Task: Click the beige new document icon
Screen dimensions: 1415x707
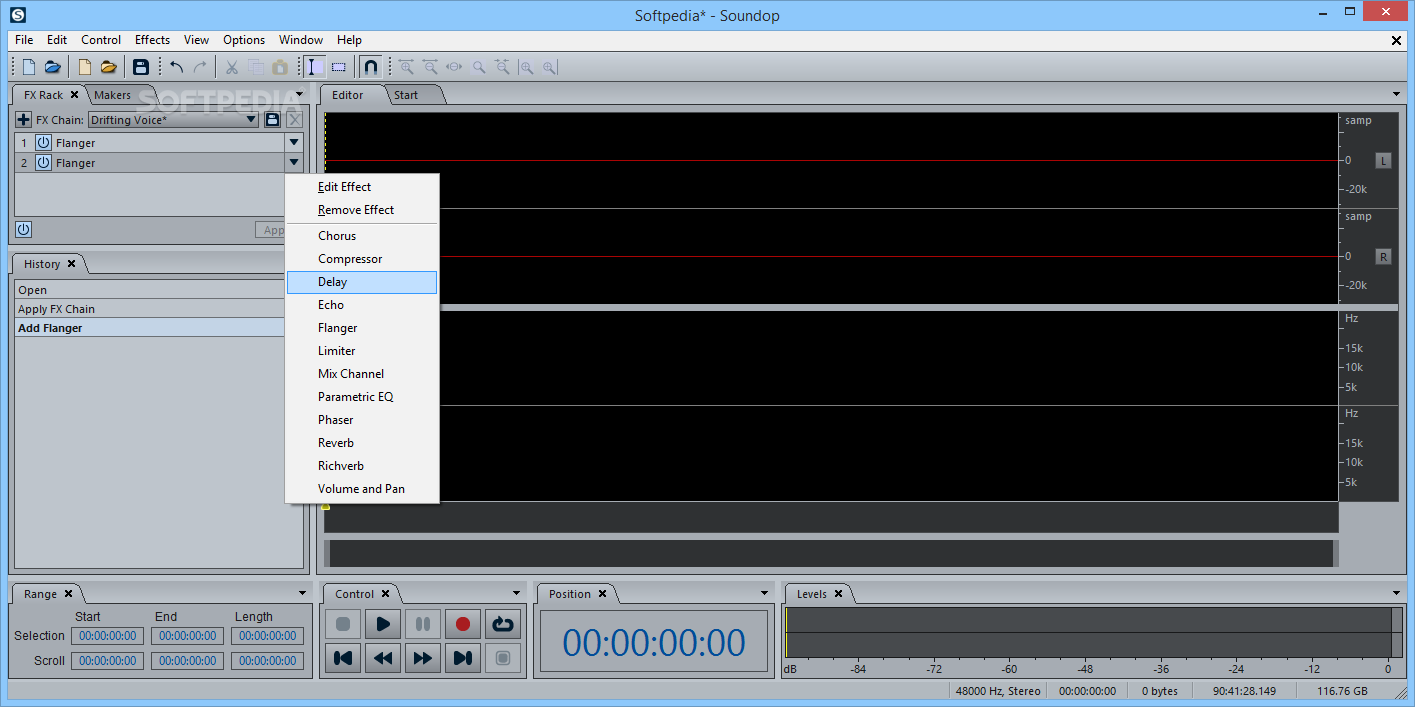Action: [x=85, y=67]
